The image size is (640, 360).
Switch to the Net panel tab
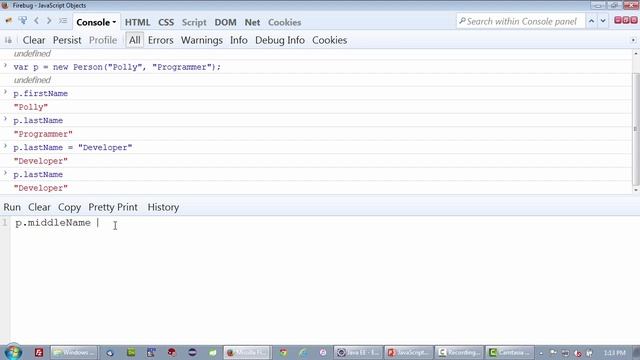pyautogui.click(x=252, y=22)
